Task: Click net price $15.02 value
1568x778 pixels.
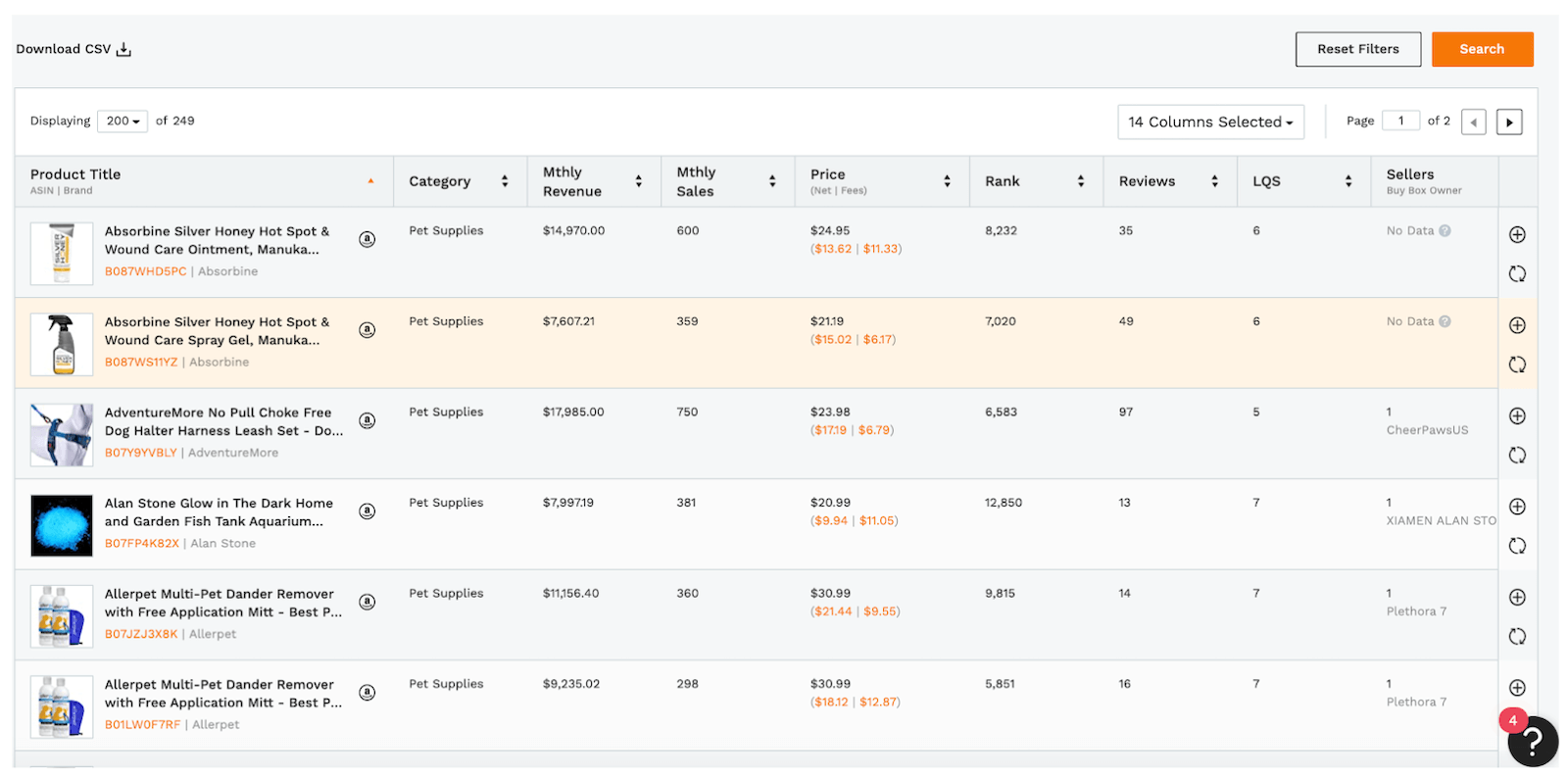Action: [833, 340]
